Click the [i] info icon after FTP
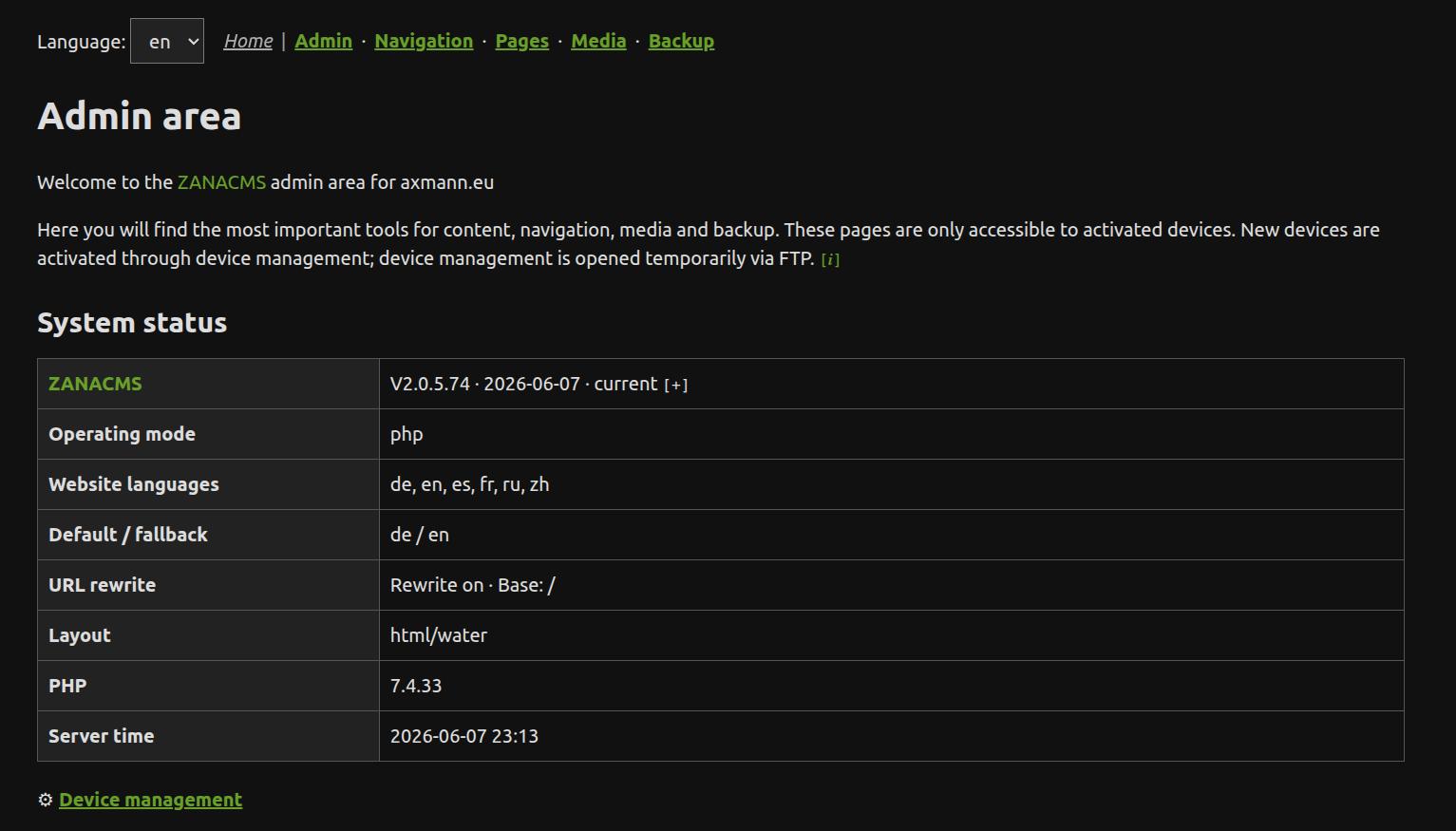The height and width of the screenshot is (831, 1456). (830, 259)
